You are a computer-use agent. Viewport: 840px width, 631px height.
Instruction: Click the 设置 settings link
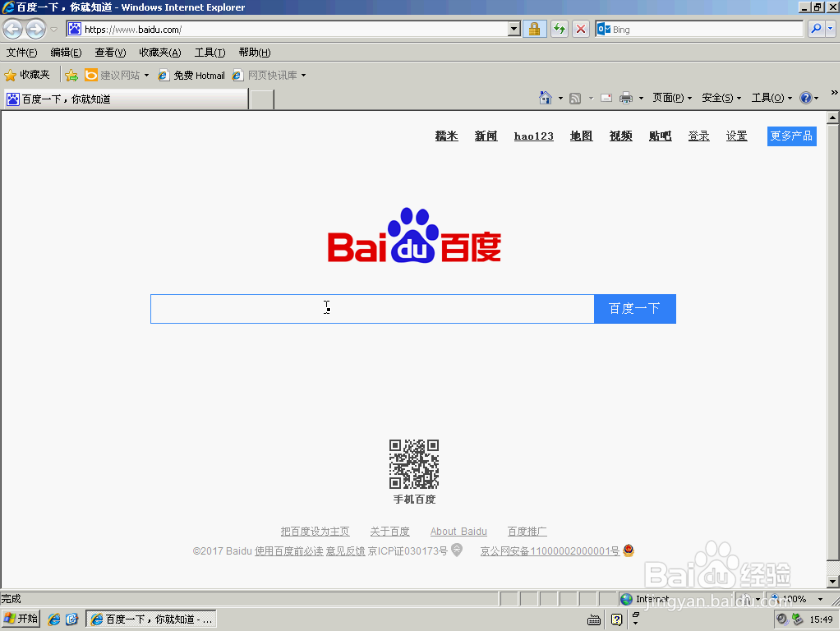[737, 136]
